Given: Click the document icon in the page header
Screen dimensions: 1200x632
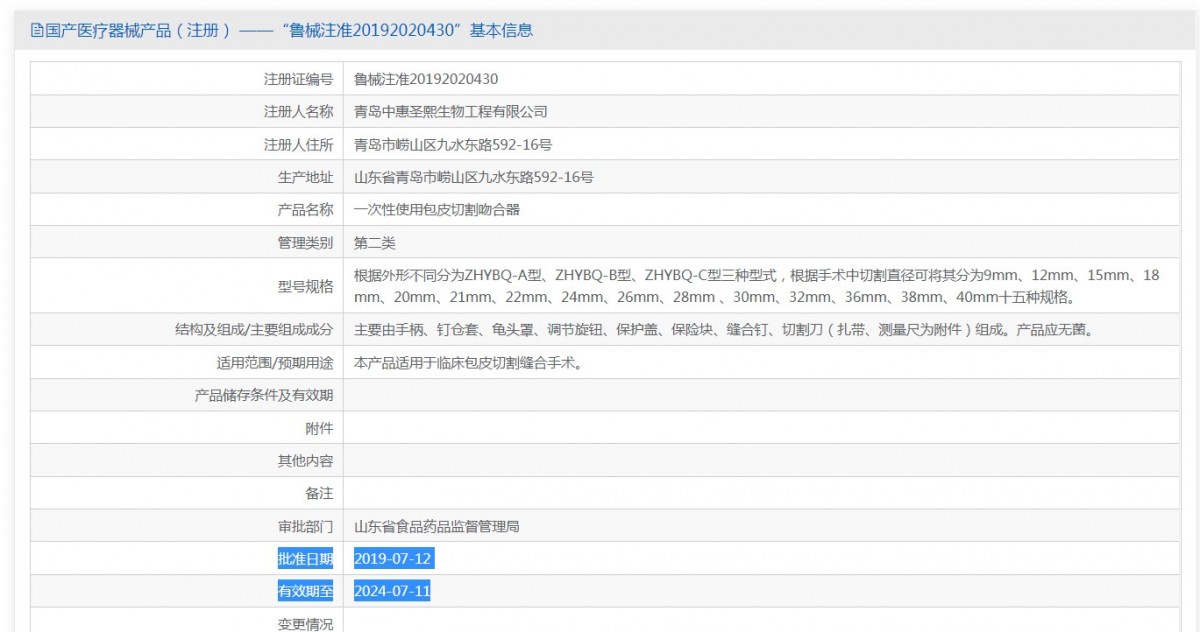Looking at the screenshot, I should (x=37, y=31).
